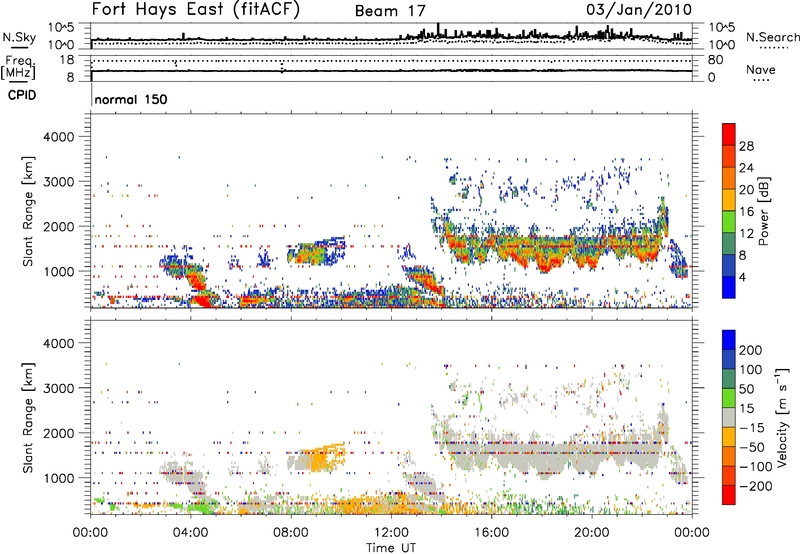This screenshot has width=800, height=554.
Task: Click the "normal 150" CPID text
Action: click(x=131, y=99)
